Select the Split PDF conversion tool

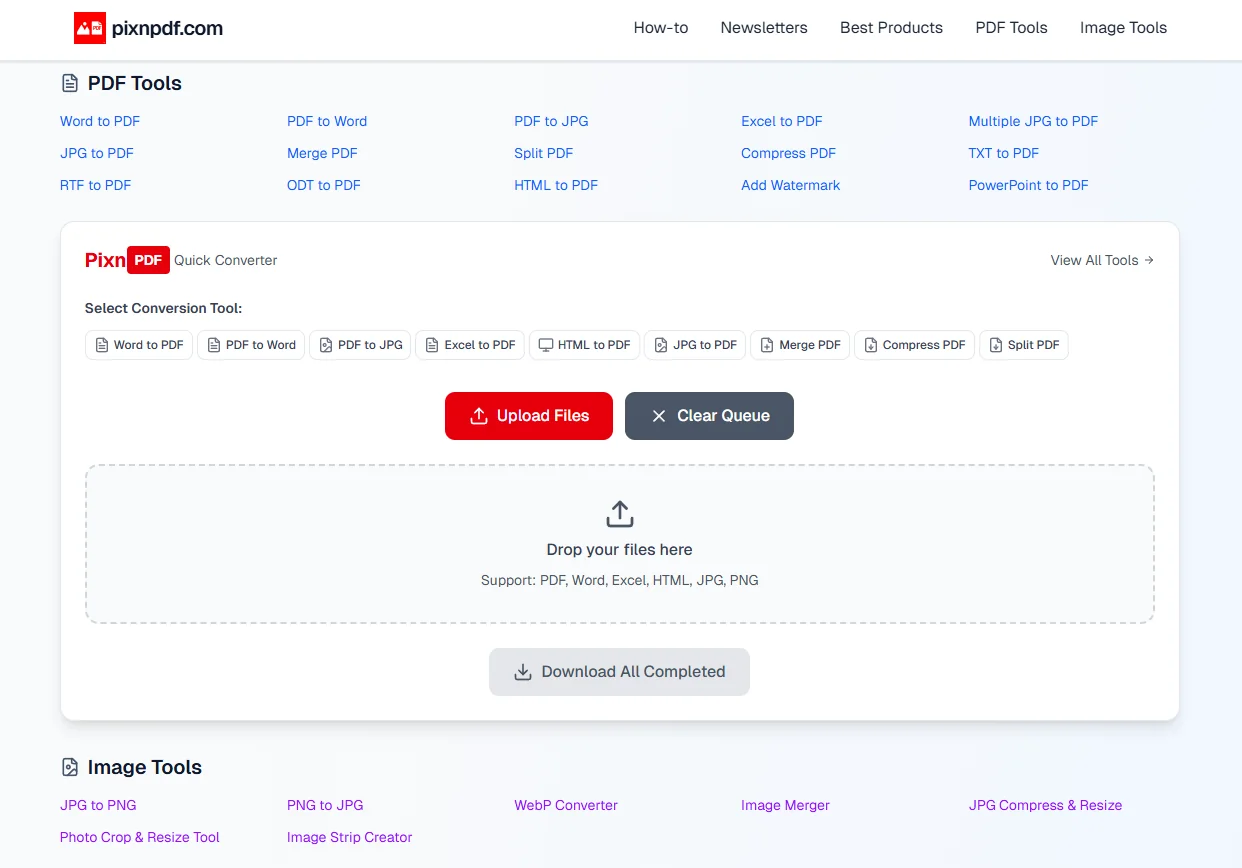pos(1024,344)
